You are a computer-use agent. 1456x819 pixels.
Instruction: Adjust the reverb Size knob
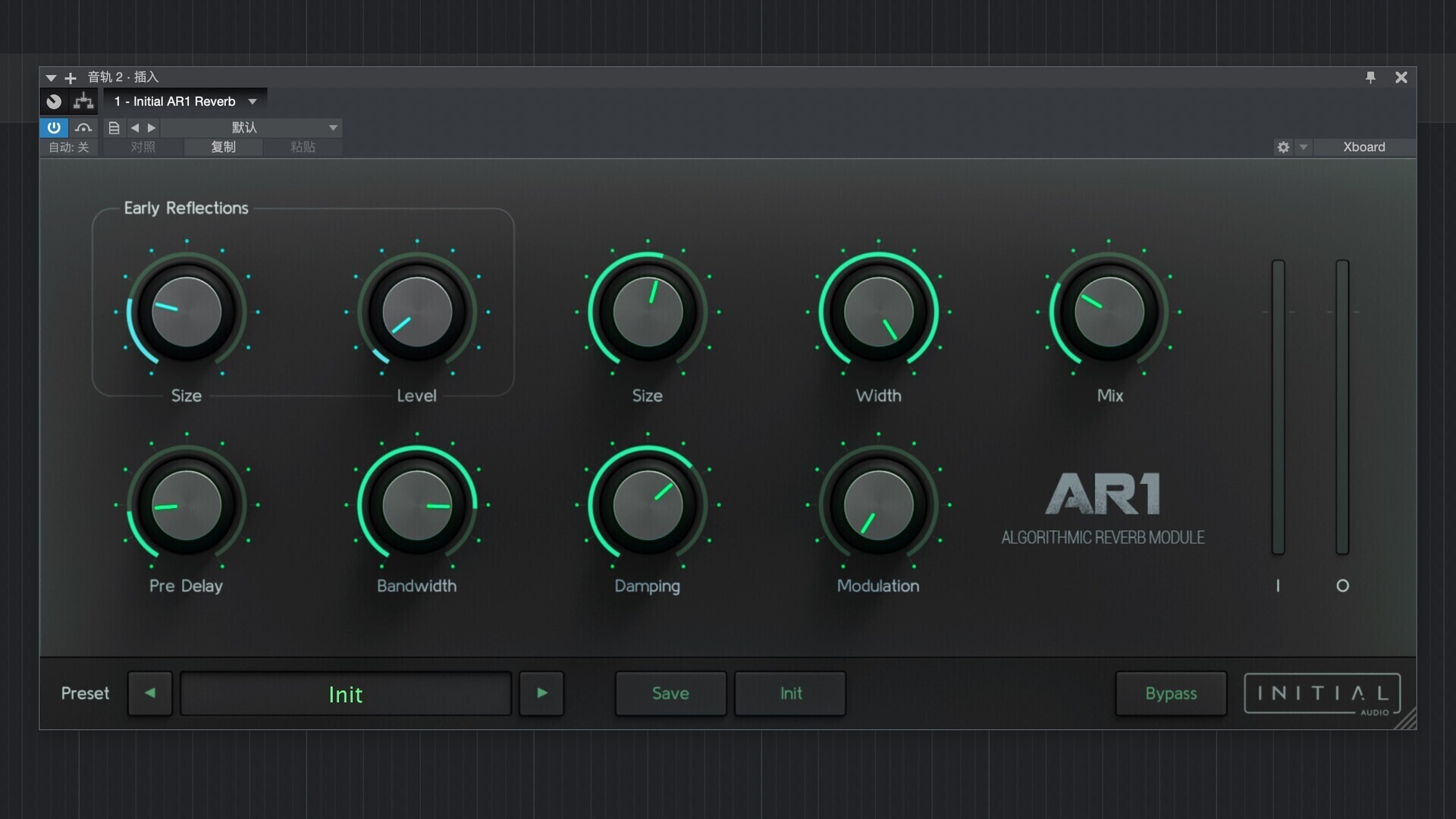[x=648, y=312]
